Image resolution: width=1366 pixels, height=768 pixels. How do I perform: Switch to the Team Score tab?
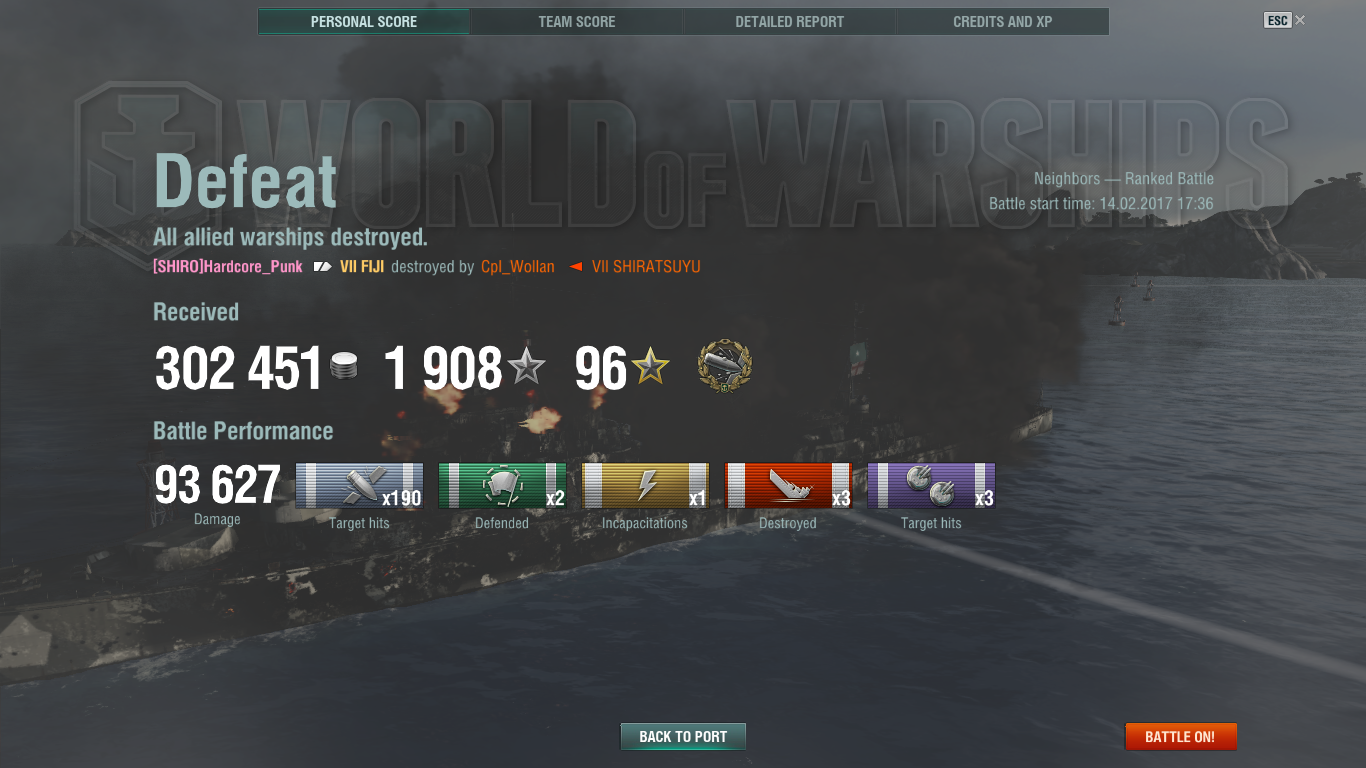pyautogui.click(x=577, y=22)
